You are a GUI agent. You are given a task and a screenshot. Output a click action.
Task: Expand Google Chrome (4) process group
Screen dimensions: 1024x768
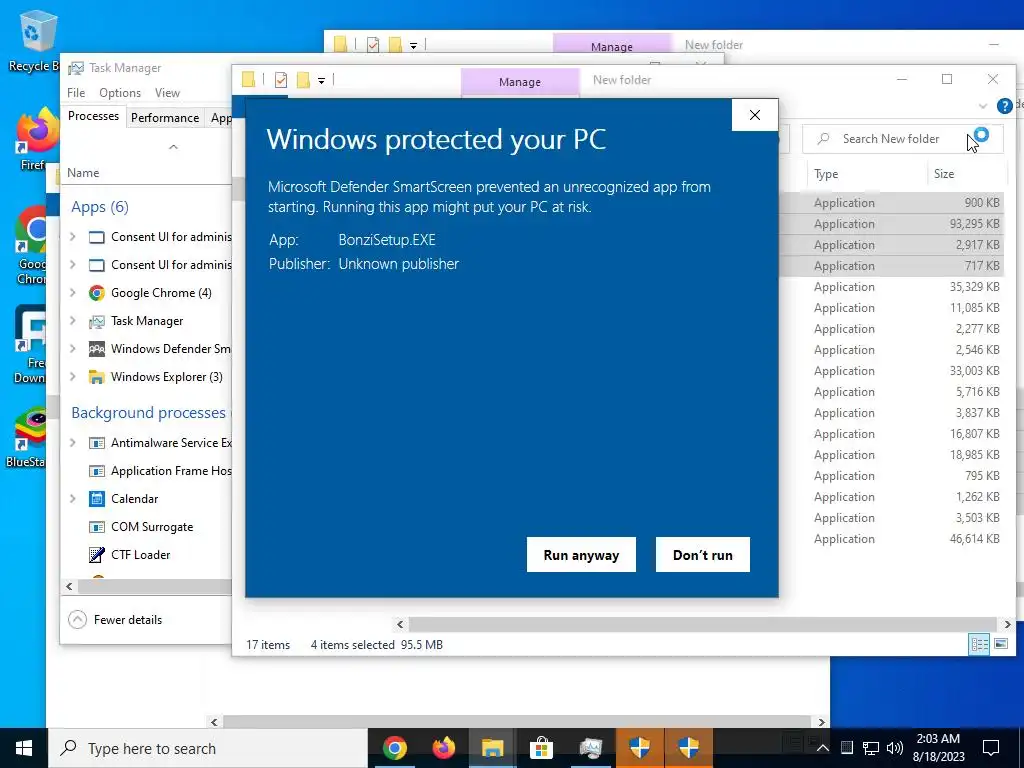click(72, 293)
